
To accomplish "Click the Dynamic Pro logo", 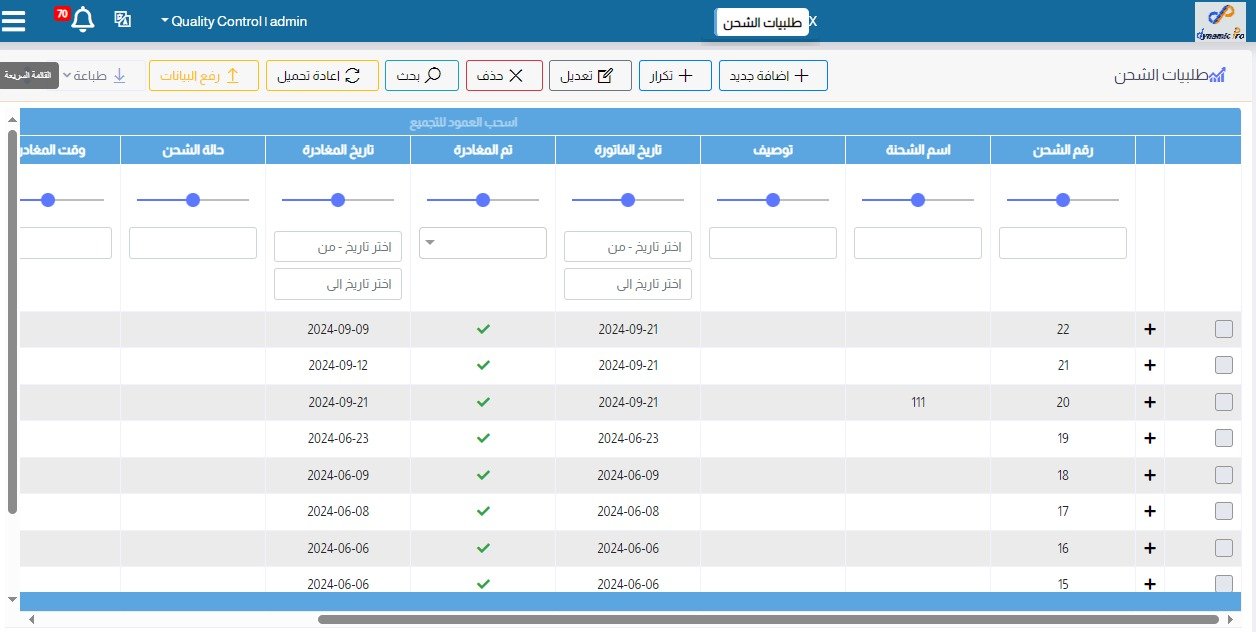I will click(x=1219, y=21).
